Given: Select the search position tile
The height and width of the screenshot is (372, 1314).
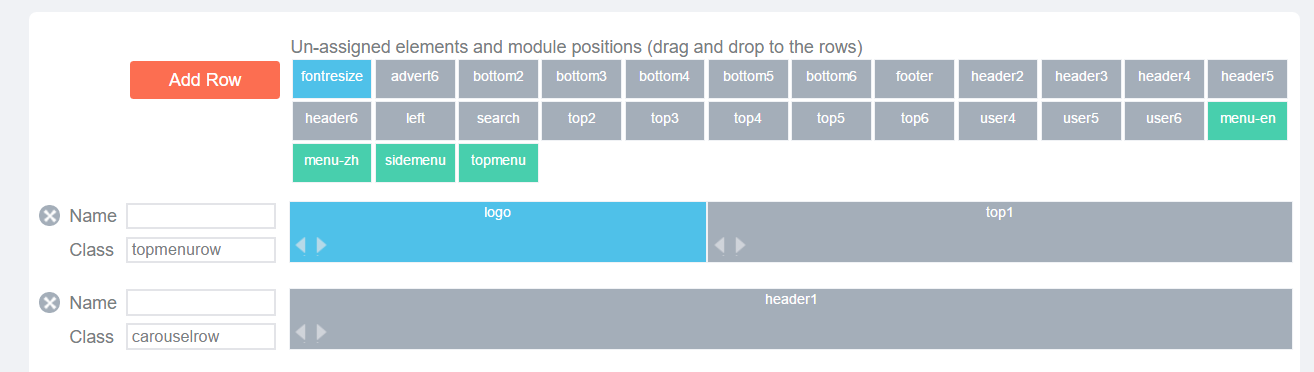Looking at the screenshot, I should tap(498, 120).
